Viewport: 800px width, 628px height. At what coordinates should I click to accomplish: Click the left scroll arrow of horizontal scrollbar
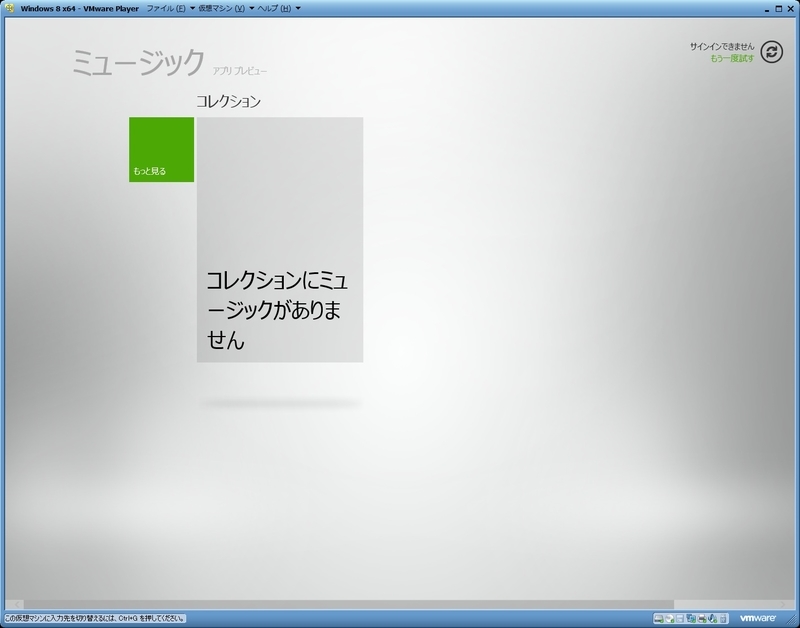point(16,605)
